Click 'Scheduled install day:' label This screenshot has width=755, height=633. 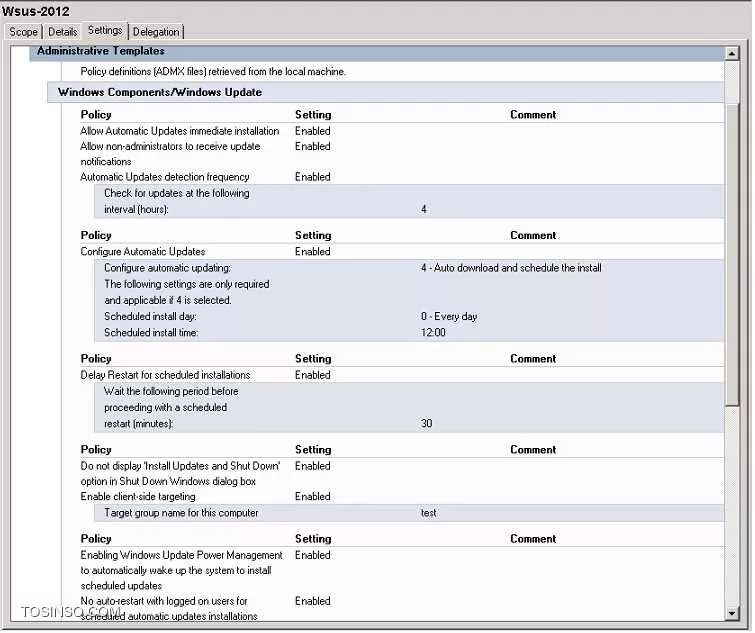tap(150, 317)
